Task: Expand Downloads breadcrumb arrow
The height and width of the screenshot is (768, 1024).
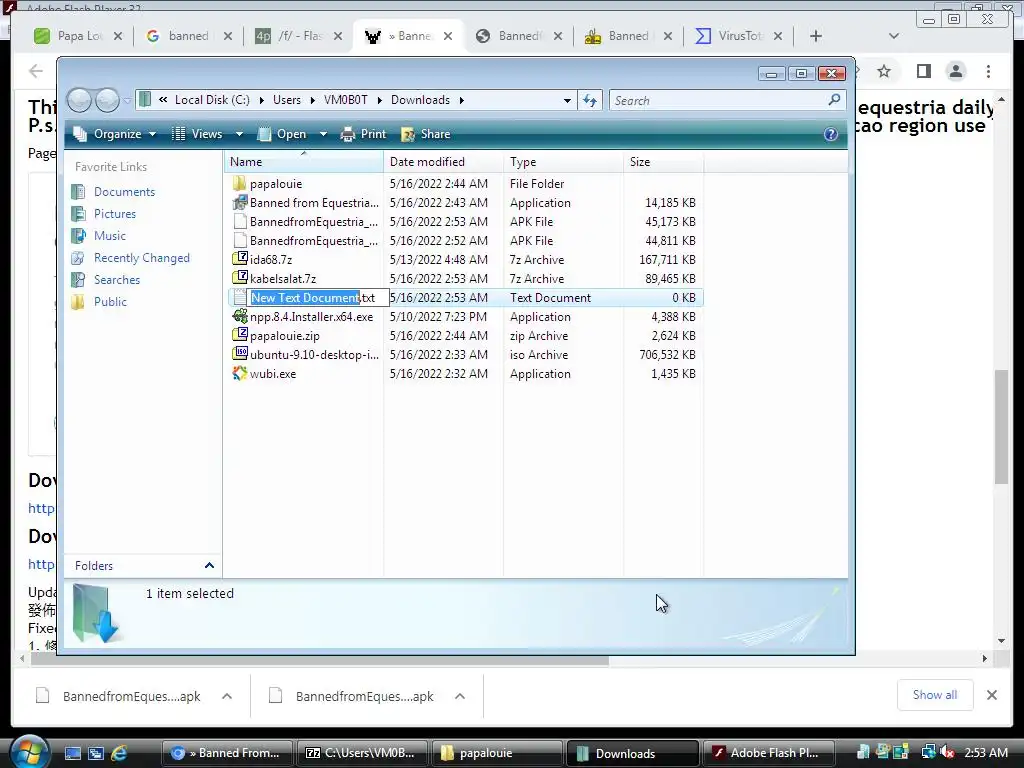Action: pos(462,101)
